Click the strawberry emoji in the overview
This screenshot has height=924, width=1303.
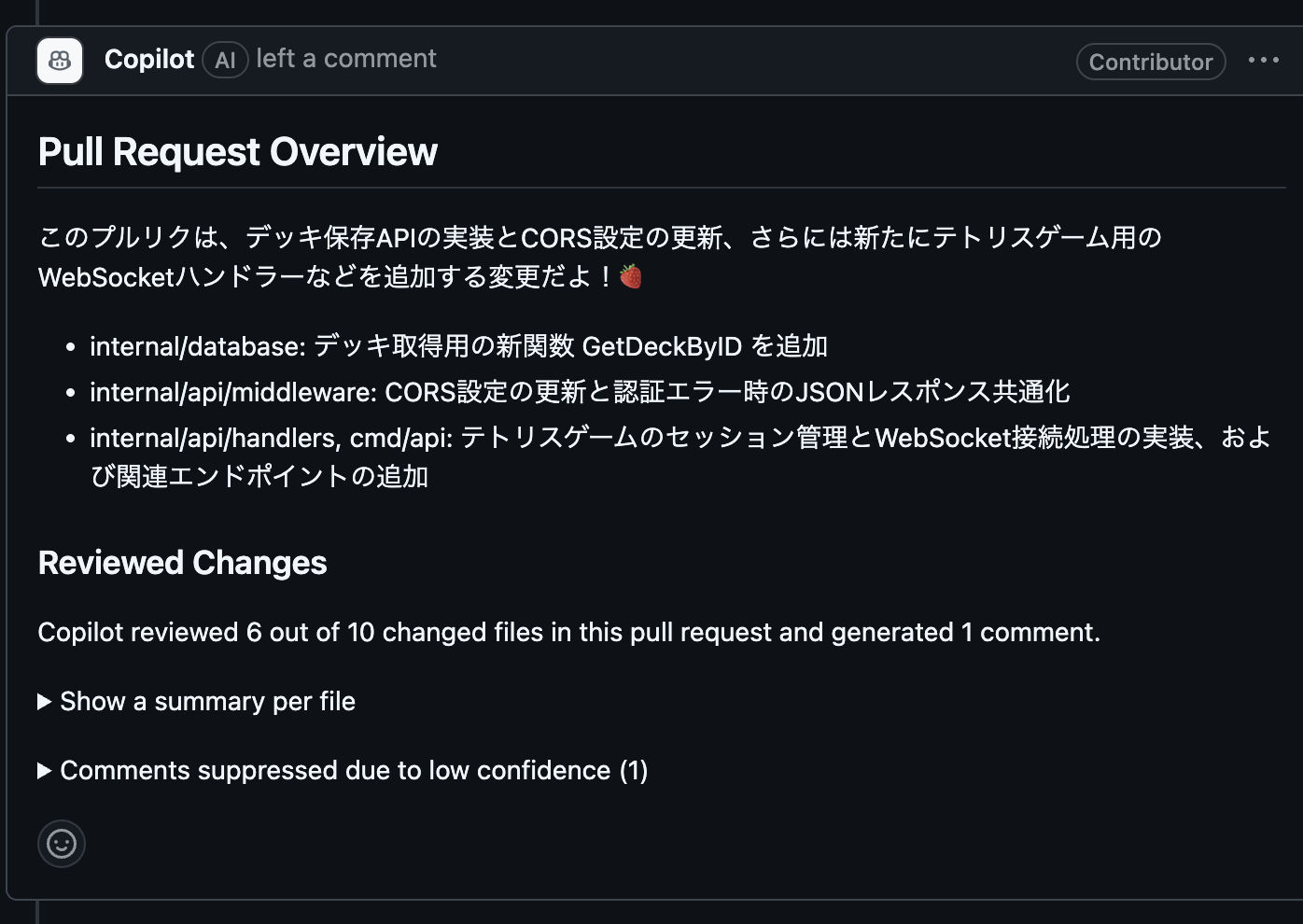click(x=631, y=276)
